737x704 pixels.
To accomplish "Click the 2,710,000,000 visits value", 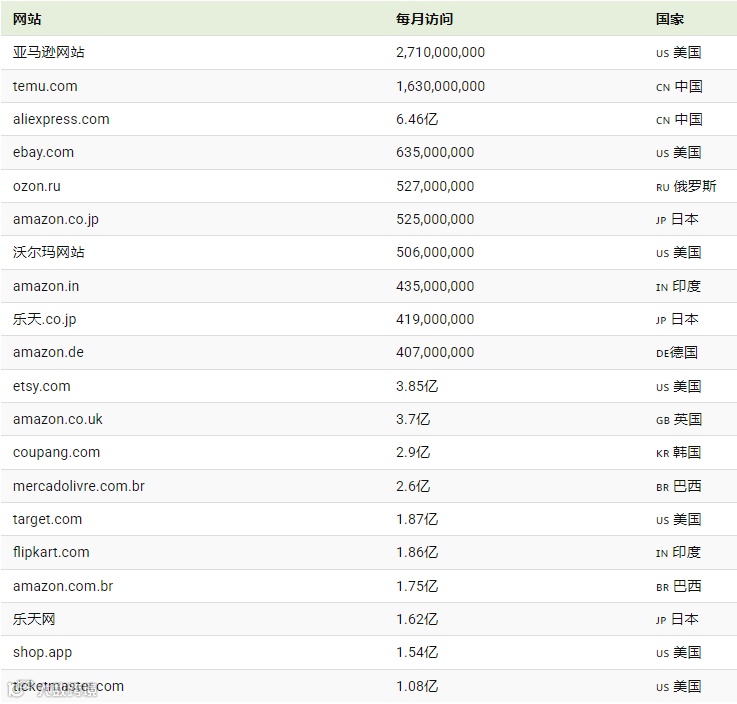I will pyautogui.click(x=440, y=52).
